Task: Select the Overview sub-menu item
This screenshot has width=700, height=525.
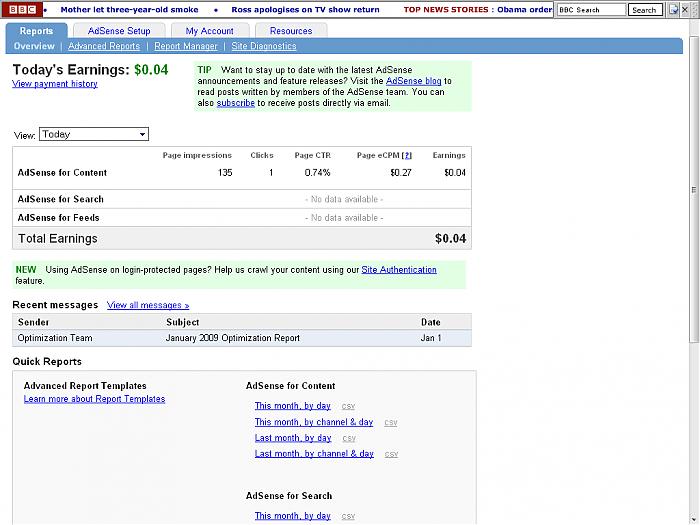Action: pos(34,46)
